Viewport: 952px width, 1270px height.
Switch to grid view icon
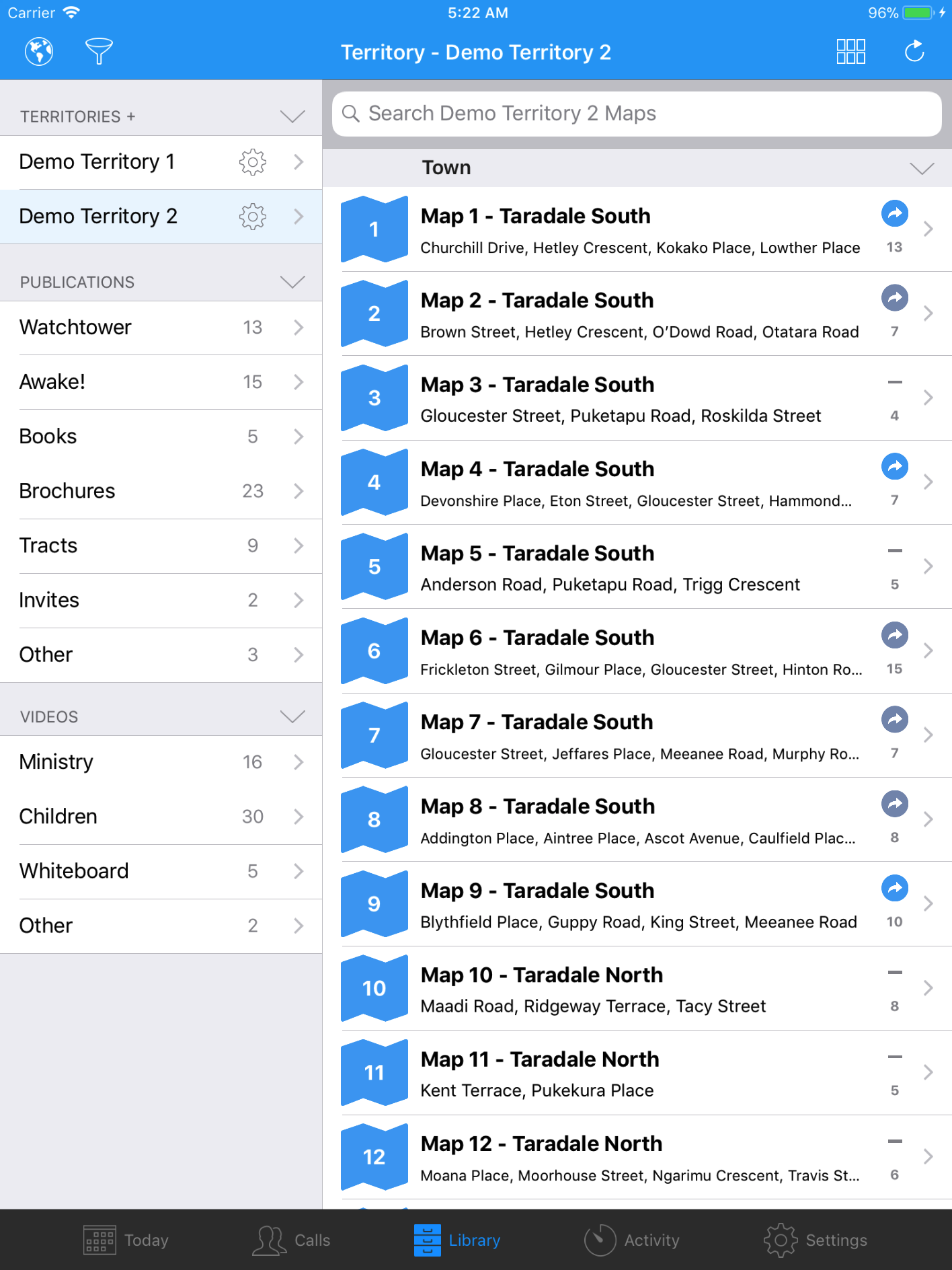[850, 52]
